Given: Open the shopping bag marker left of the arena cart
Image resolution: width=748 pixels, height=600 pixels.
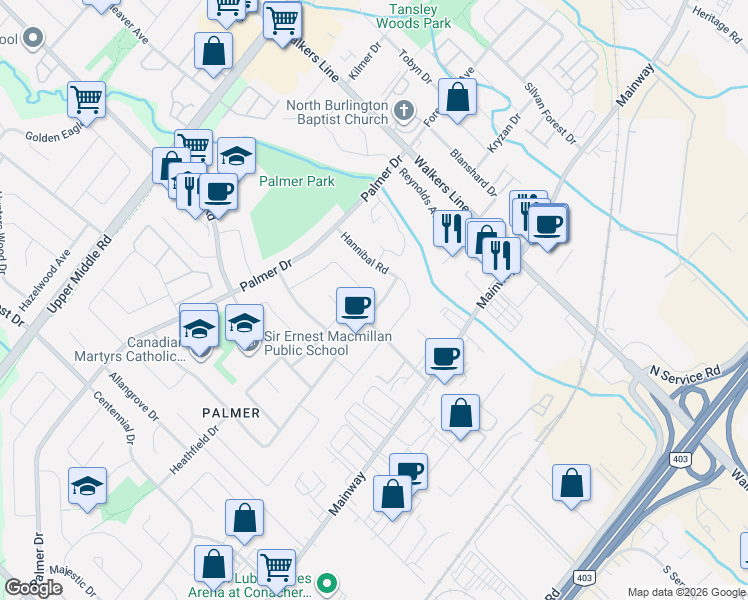Looking at the screenshot, I should point(213,565).
